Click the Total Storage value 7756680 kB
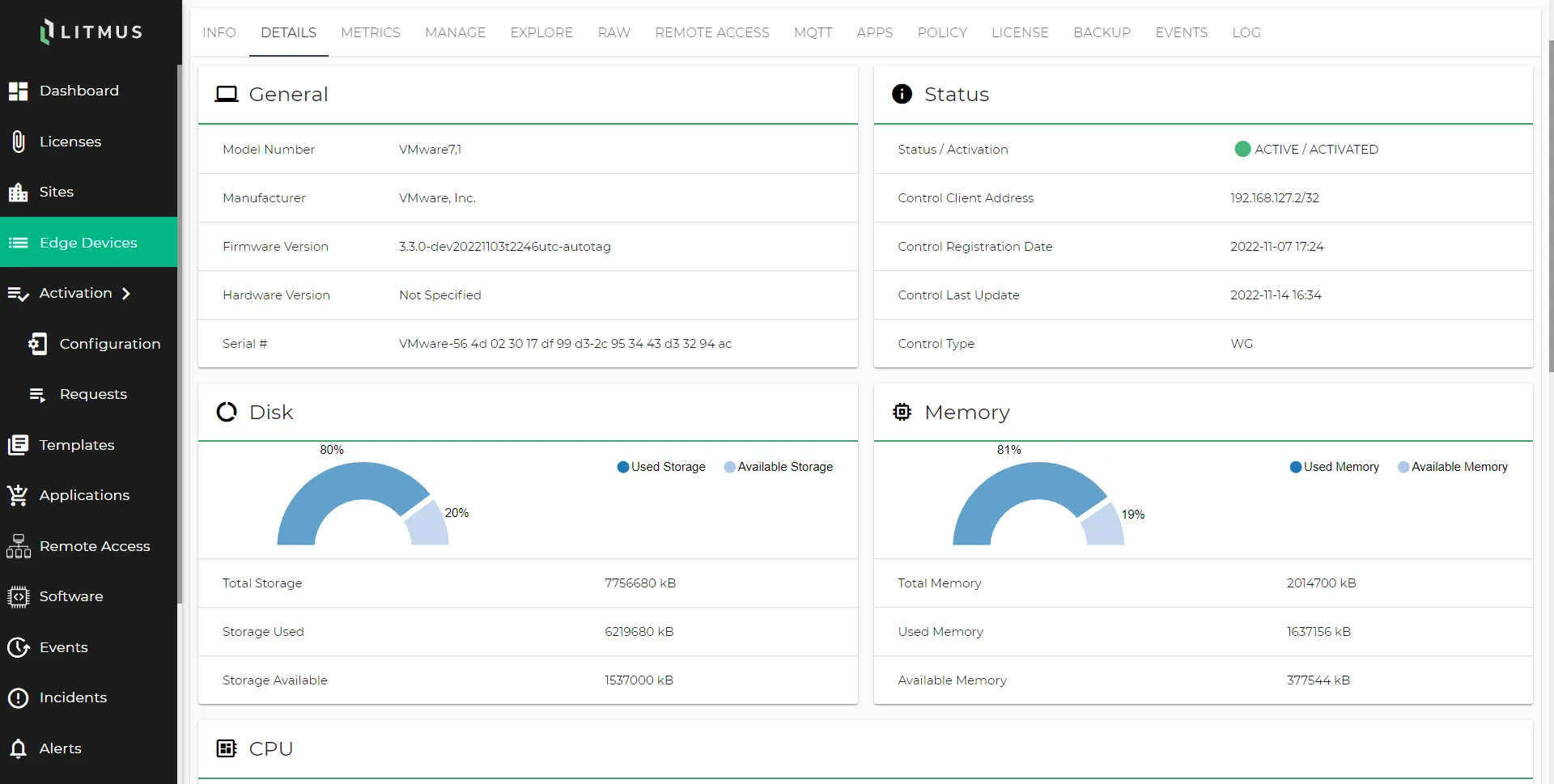Viewport: 1554px width, 784px height. [x=640, y=583]
